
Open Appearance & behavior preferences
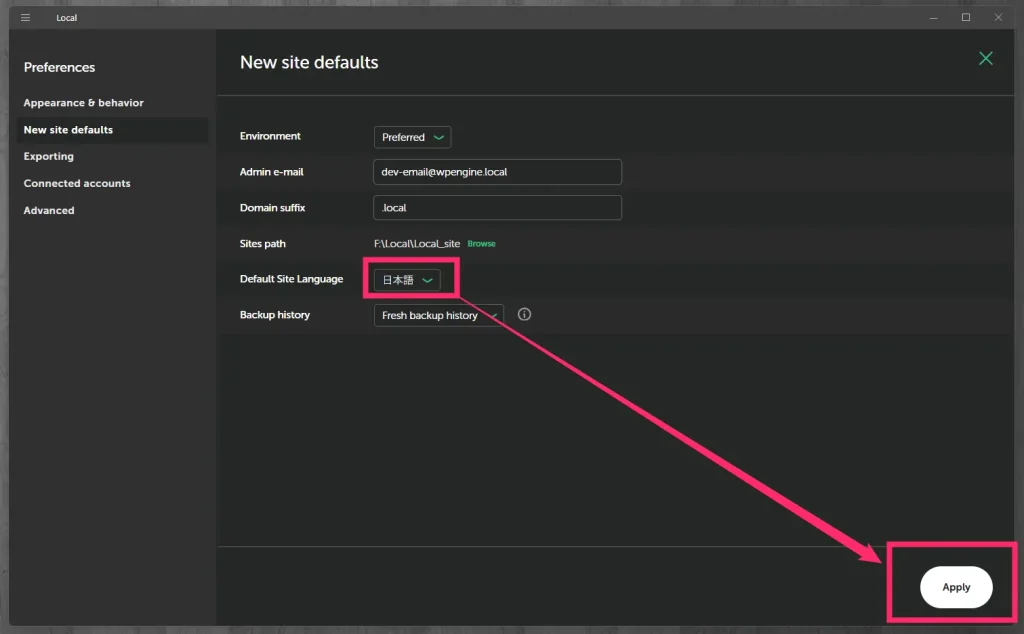pos(84,103)
